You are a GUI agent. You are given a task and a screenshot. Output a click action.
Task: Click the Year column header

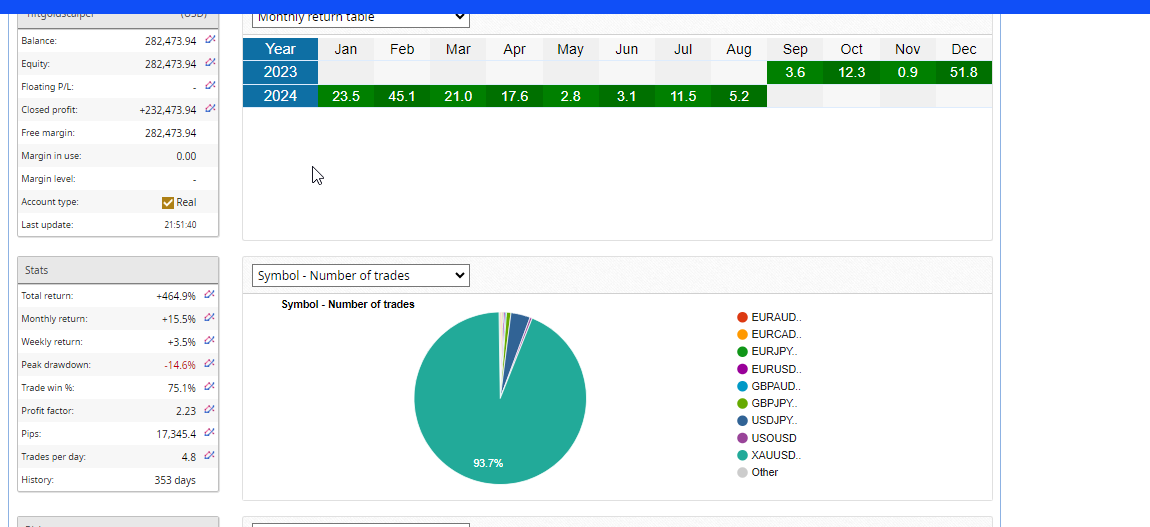[280, 49]
